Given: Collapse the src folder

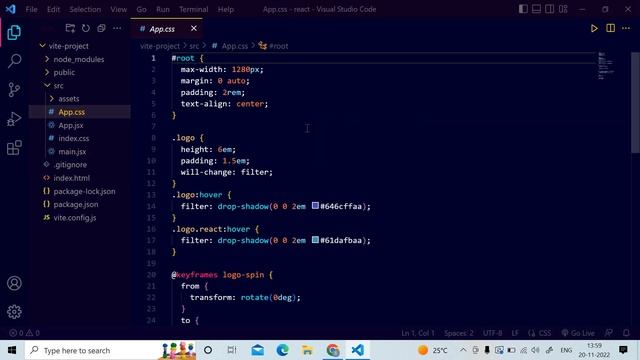Looking at the screenshot, I should click(58, 86).
